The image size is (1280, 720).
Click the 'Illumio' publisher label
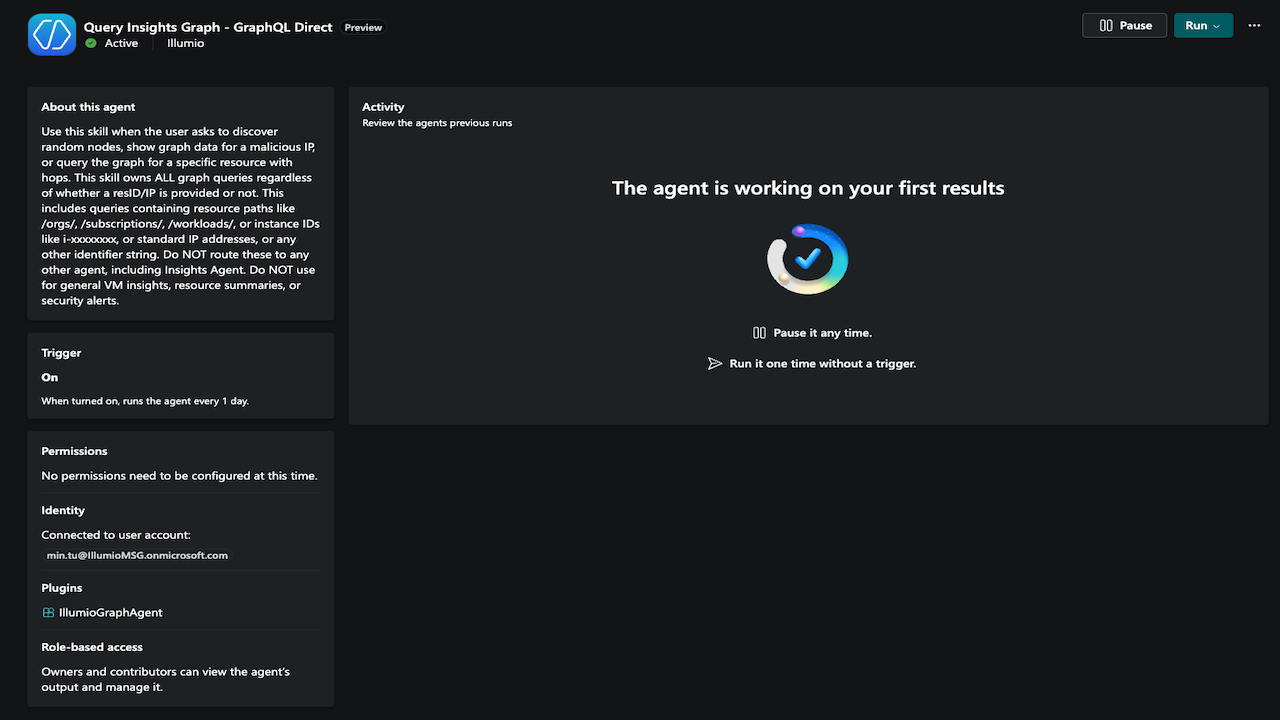(185, 44)
